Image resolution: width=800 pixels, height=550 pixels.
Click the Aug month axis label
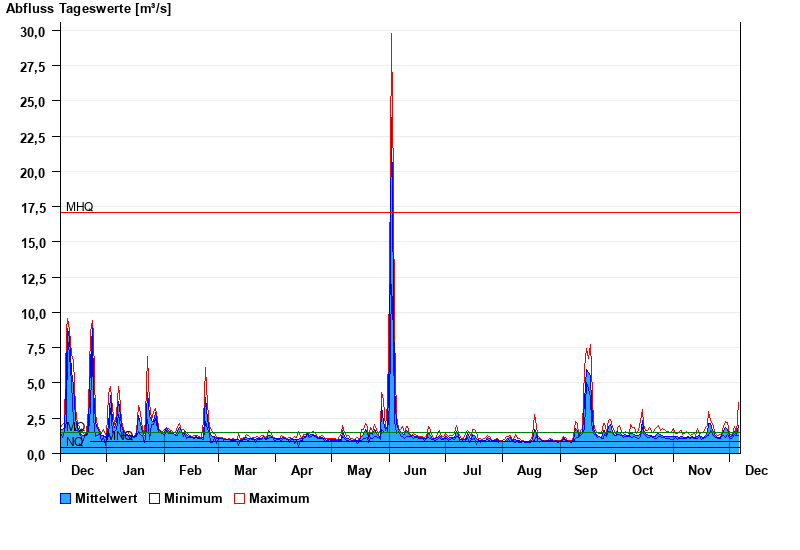pyautogui.click(x=529, y=471)
